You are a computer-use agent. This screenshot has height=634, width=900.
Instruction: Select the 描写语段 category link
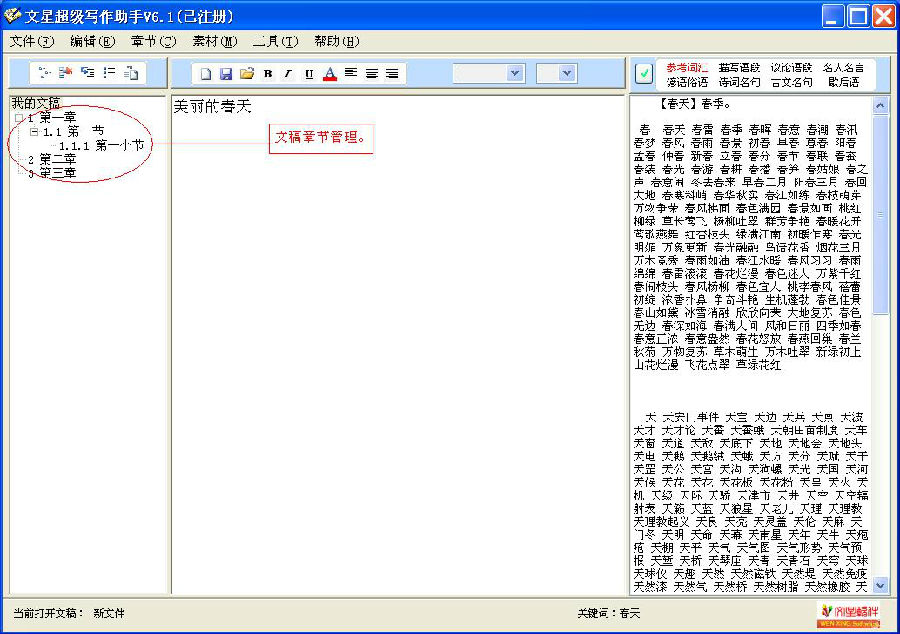pos(738,67)
